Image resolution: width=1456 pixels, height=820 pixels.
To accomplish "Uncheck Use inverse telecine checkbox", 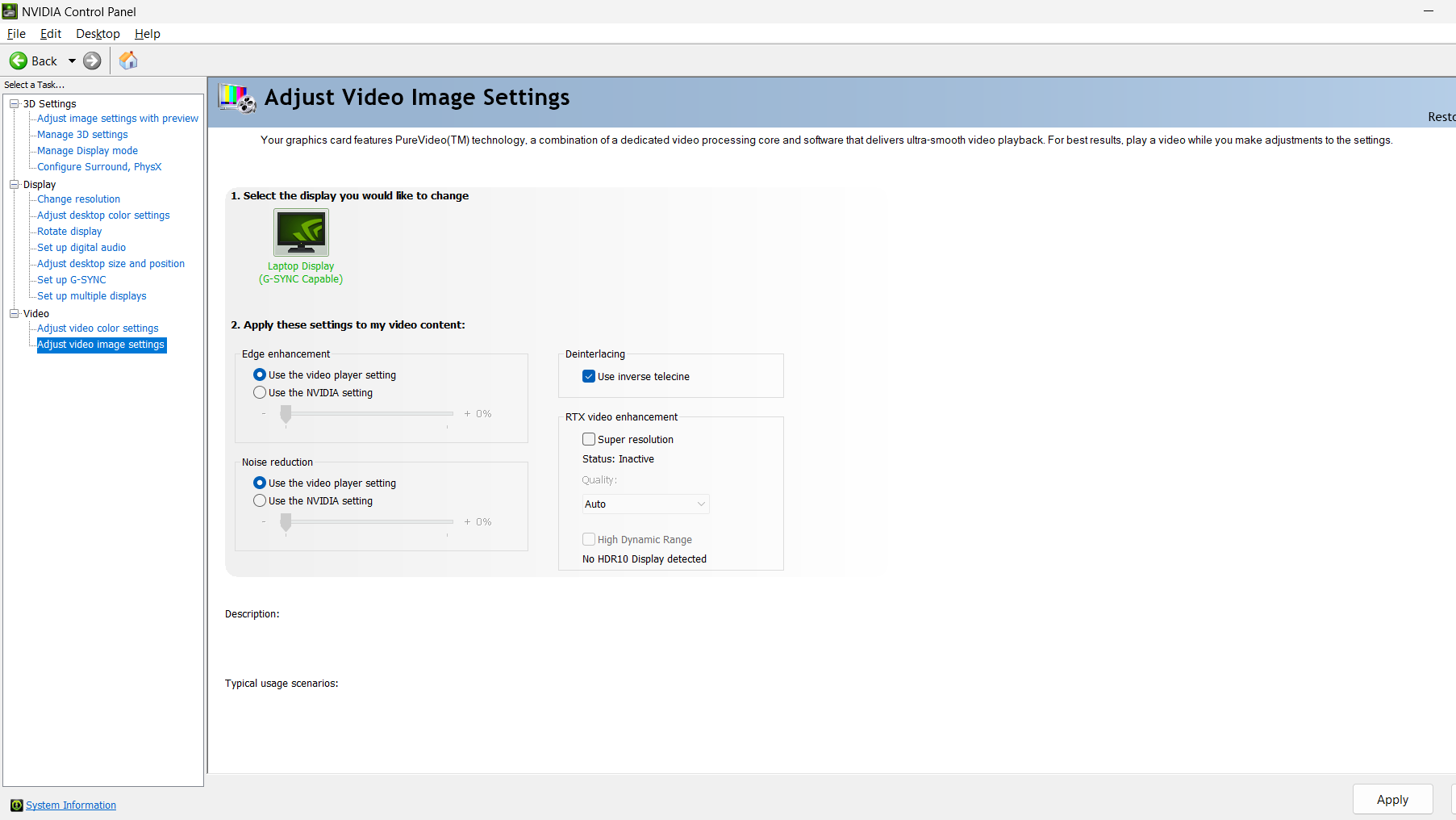I will [589, 376].
